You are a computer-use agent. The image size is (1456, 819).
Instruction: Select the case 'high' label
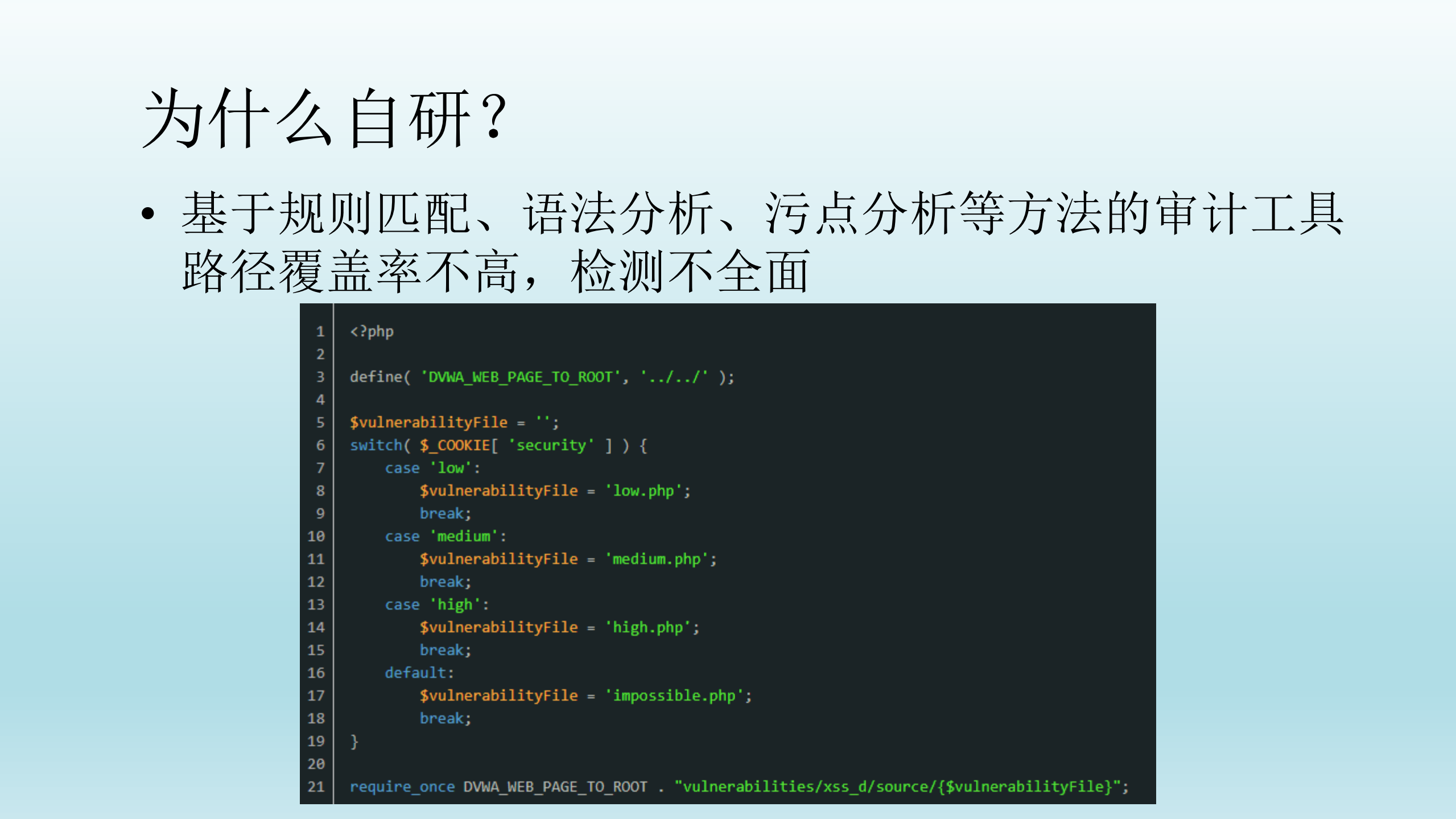click(x=435, y=604)
